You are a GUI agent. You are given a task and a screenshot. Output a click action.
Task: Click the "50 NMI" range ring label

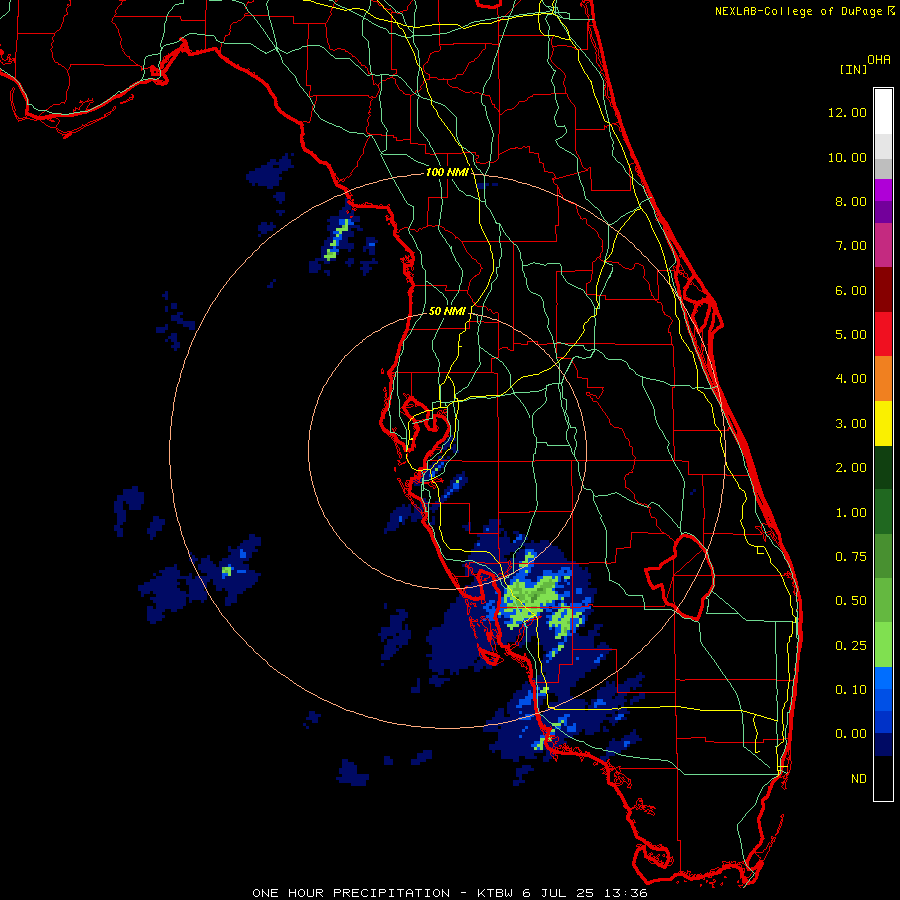point(447,311)
